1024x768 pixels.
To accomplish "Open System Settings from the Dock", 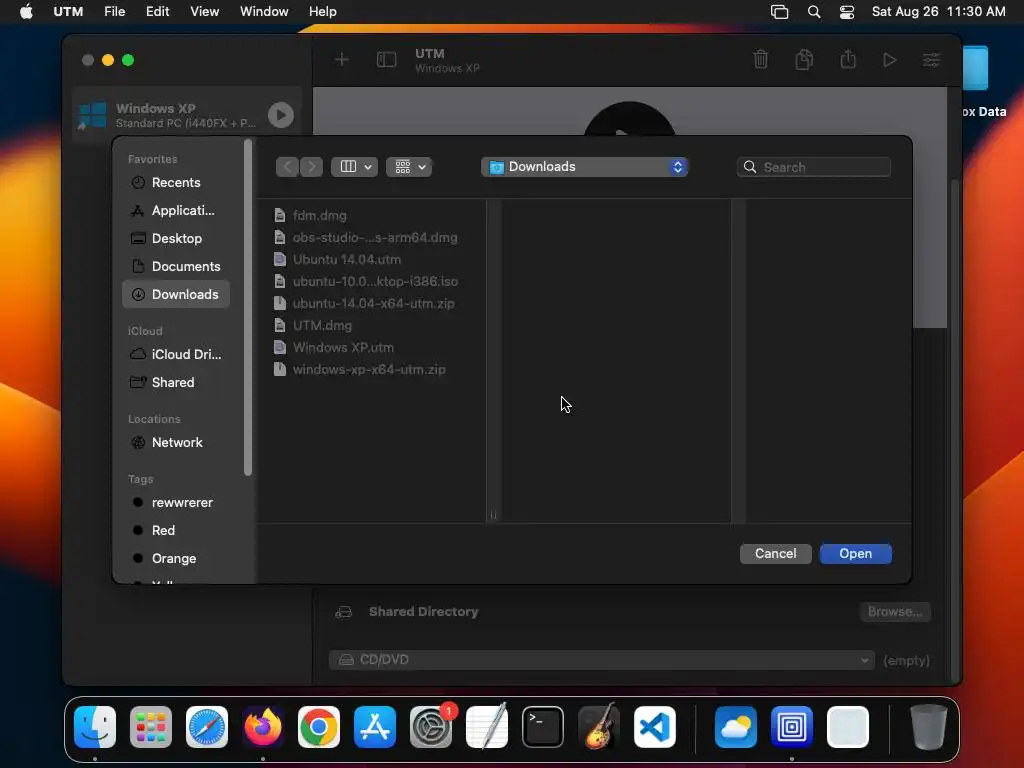I will click(431, 727).
